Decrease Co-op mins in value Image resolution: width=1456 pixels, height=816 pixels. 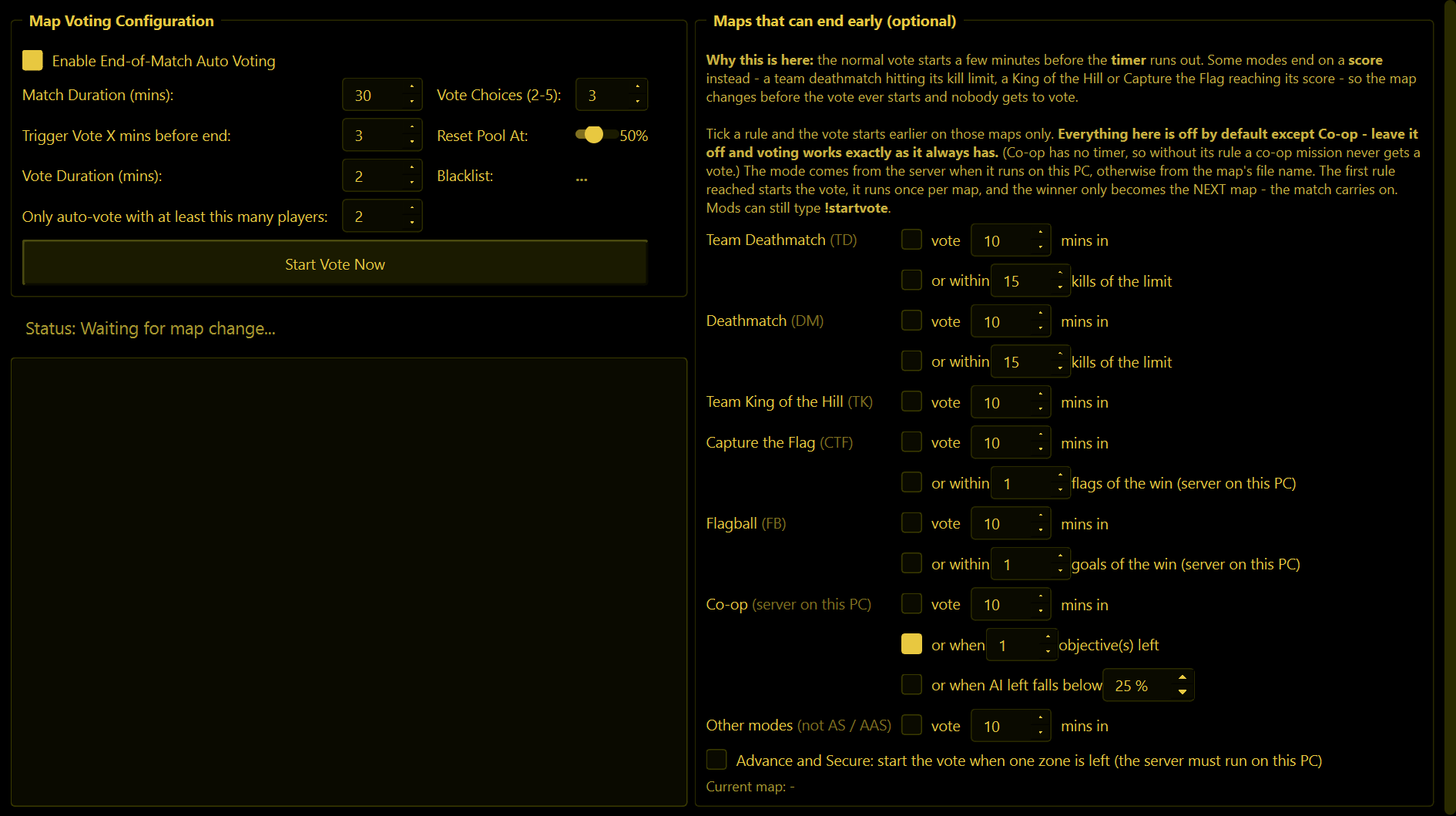tap(1041, 613)
